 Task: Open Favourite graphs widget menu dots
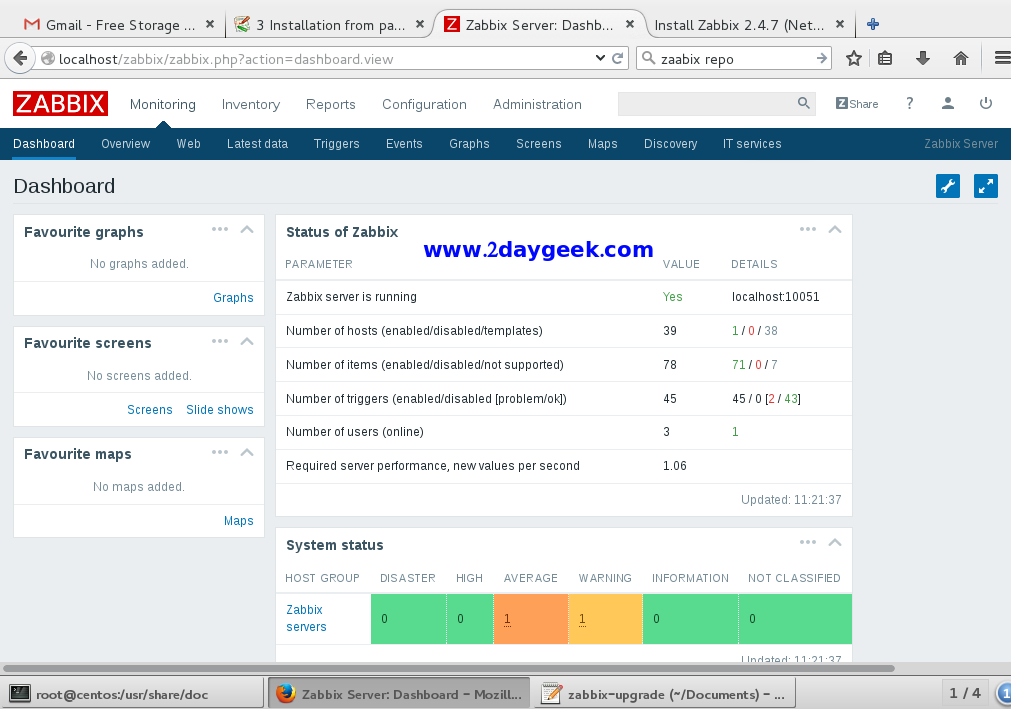[220, 229]
